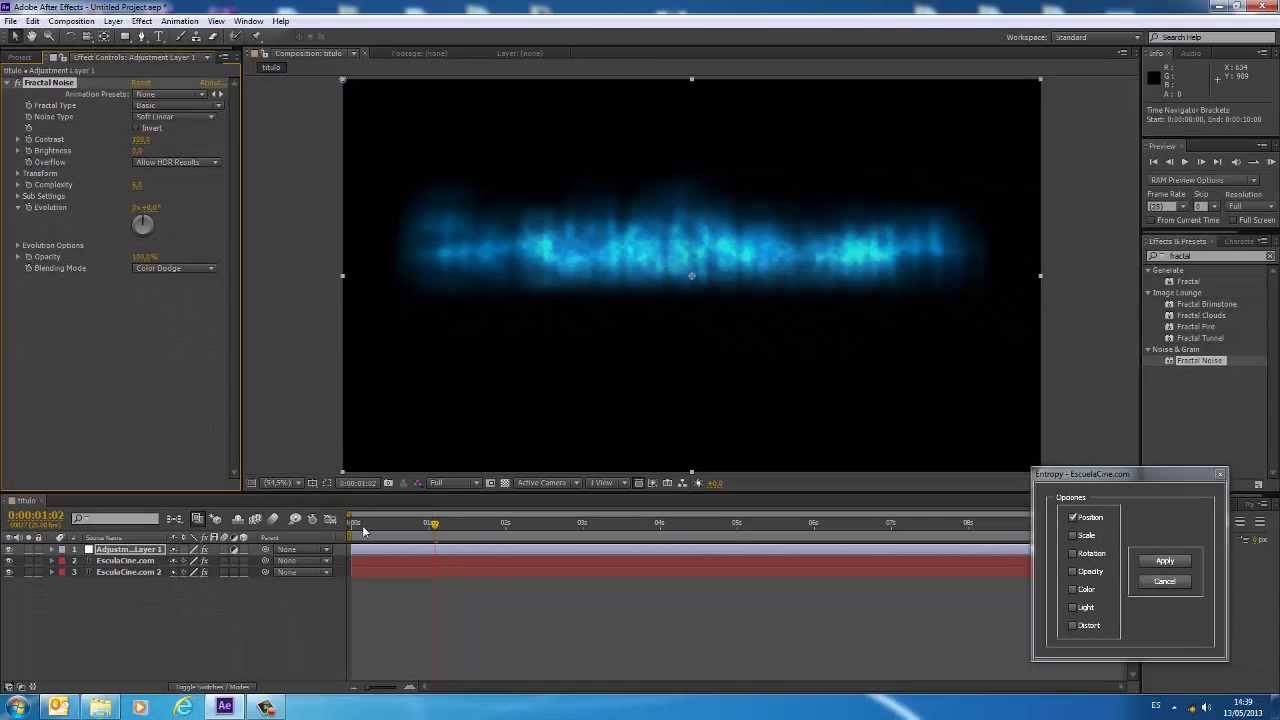Open the Effect menu
Screen dimensions: 1280x720
(x=141, y=21)
